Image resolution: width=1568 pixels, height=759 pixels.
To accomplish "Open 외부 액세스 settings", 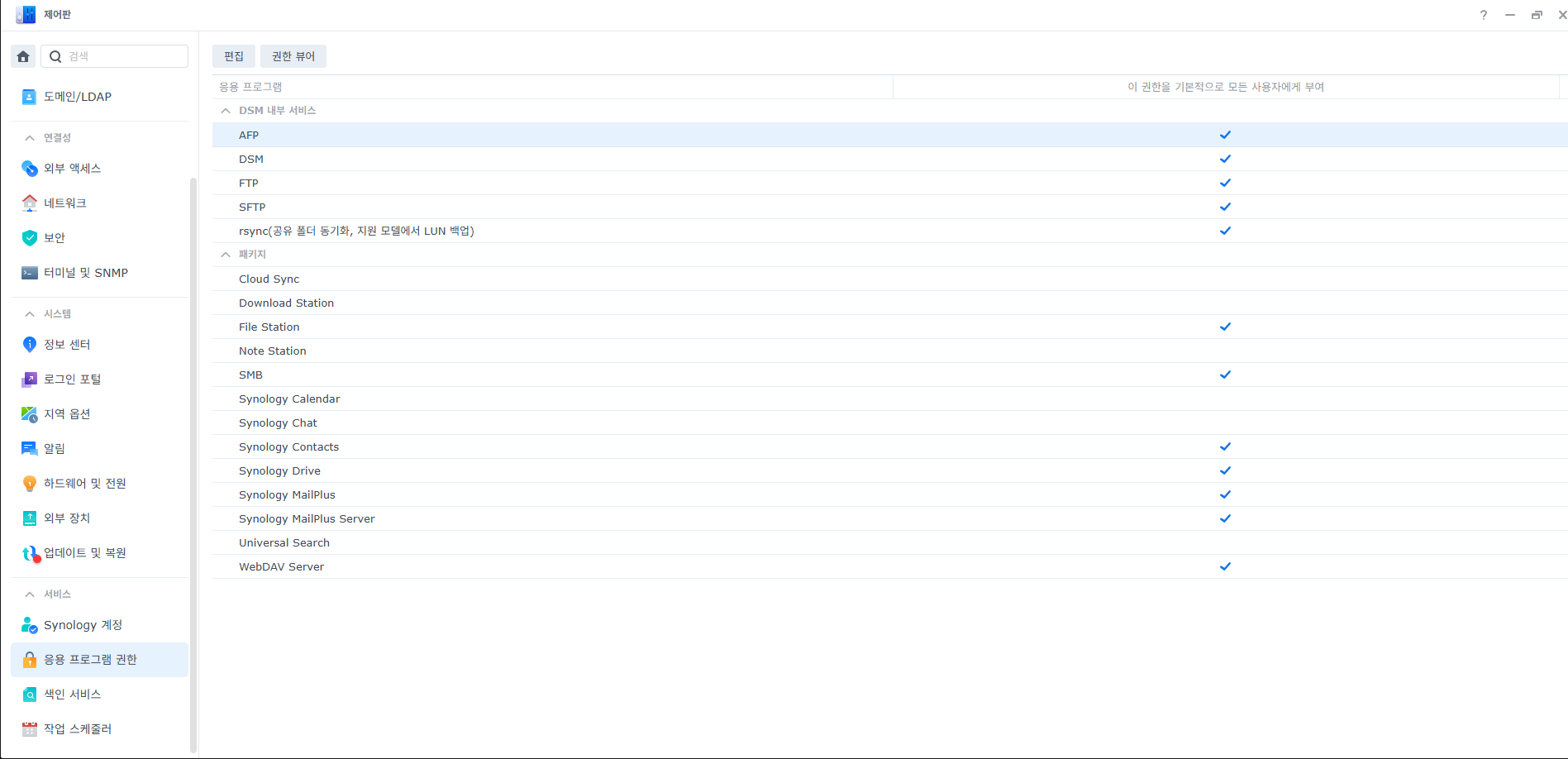I will (99, 169).
